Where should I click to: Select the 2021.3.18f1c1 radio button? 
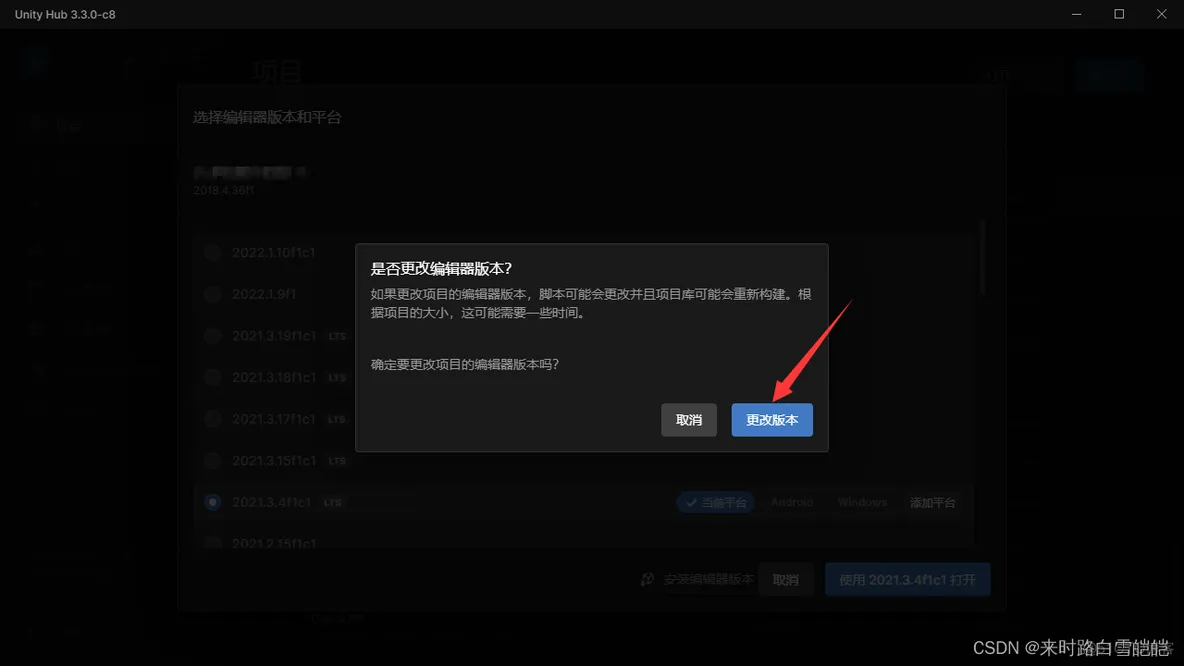coord(213,378)
